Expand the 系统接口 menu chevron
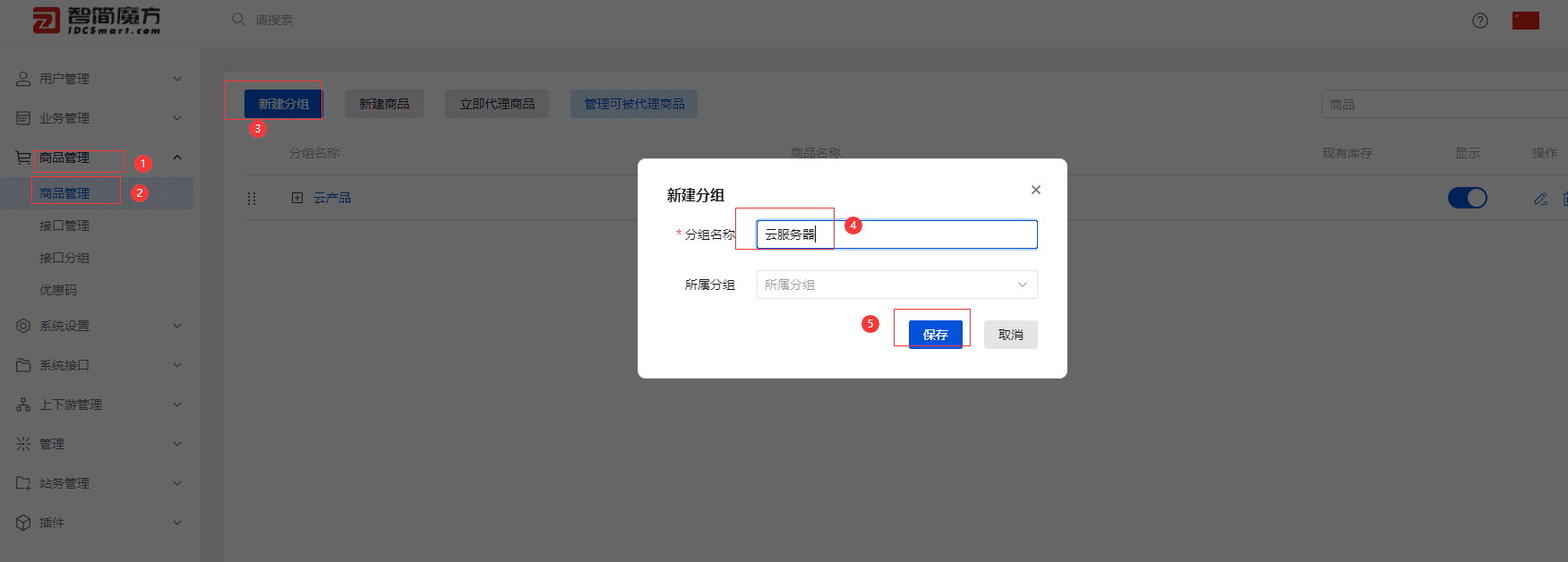The width and height of the screenshot is (1568, 562). [x=177, y=365]
